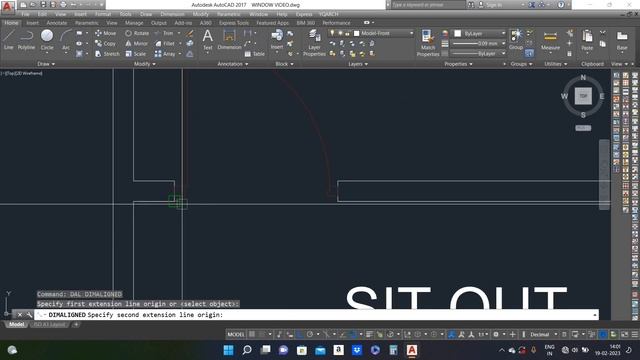
Task: Select the Arc tool
Action: [66, 40]
